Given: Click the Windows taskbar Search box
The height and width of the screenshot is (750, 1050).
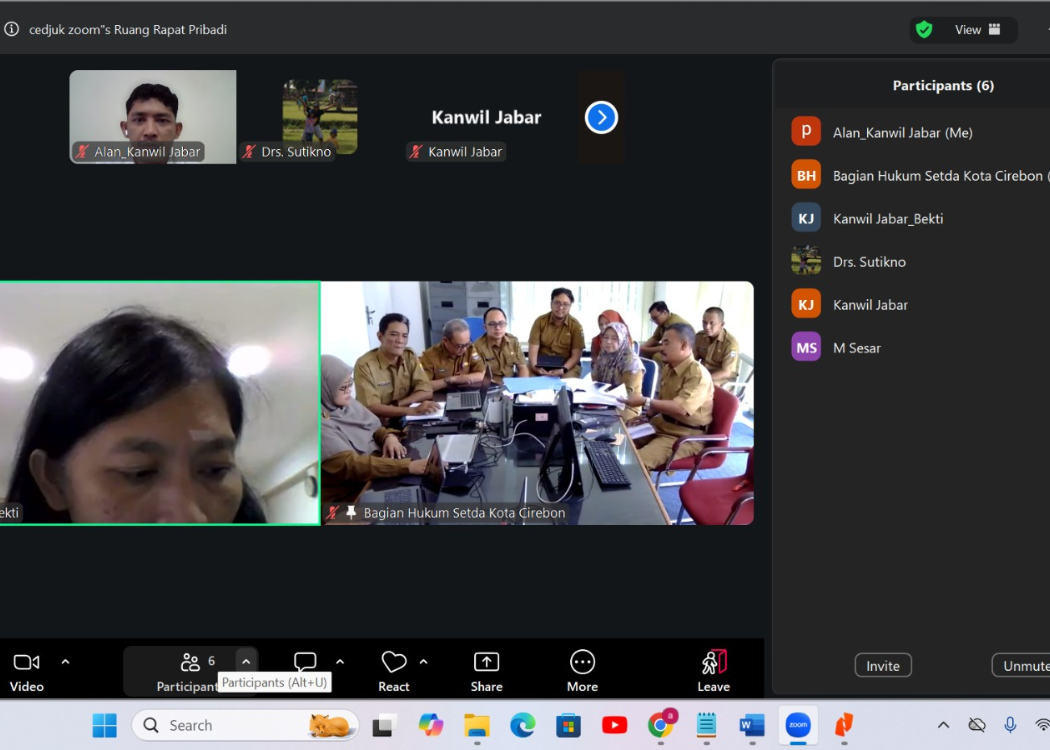Looking at the screenshot, I should pos(245,725).
